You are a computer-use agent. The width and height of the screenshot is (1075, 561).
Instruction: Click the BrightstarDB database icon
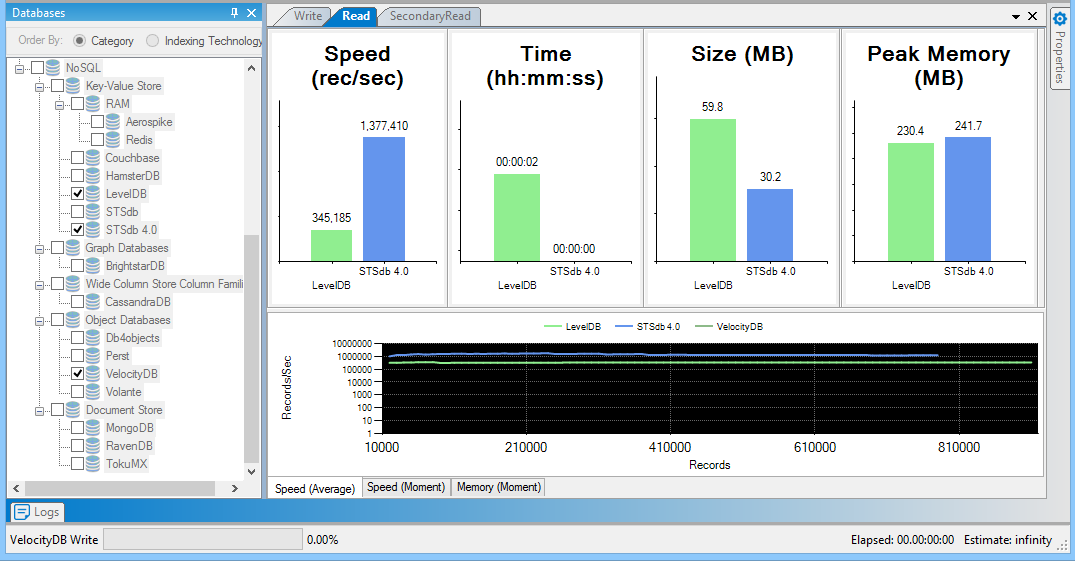point(93,266)
